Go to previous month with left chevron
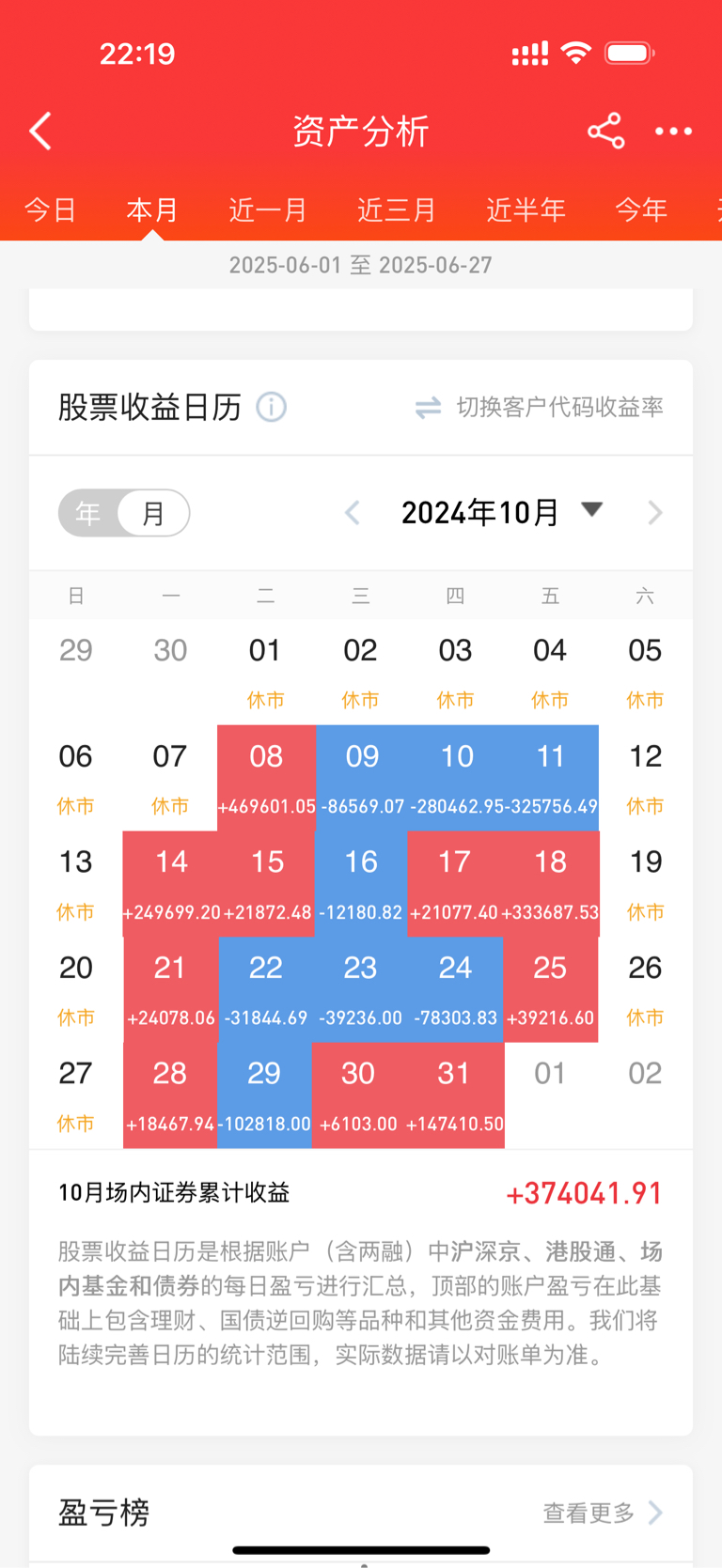 (353, 513)
